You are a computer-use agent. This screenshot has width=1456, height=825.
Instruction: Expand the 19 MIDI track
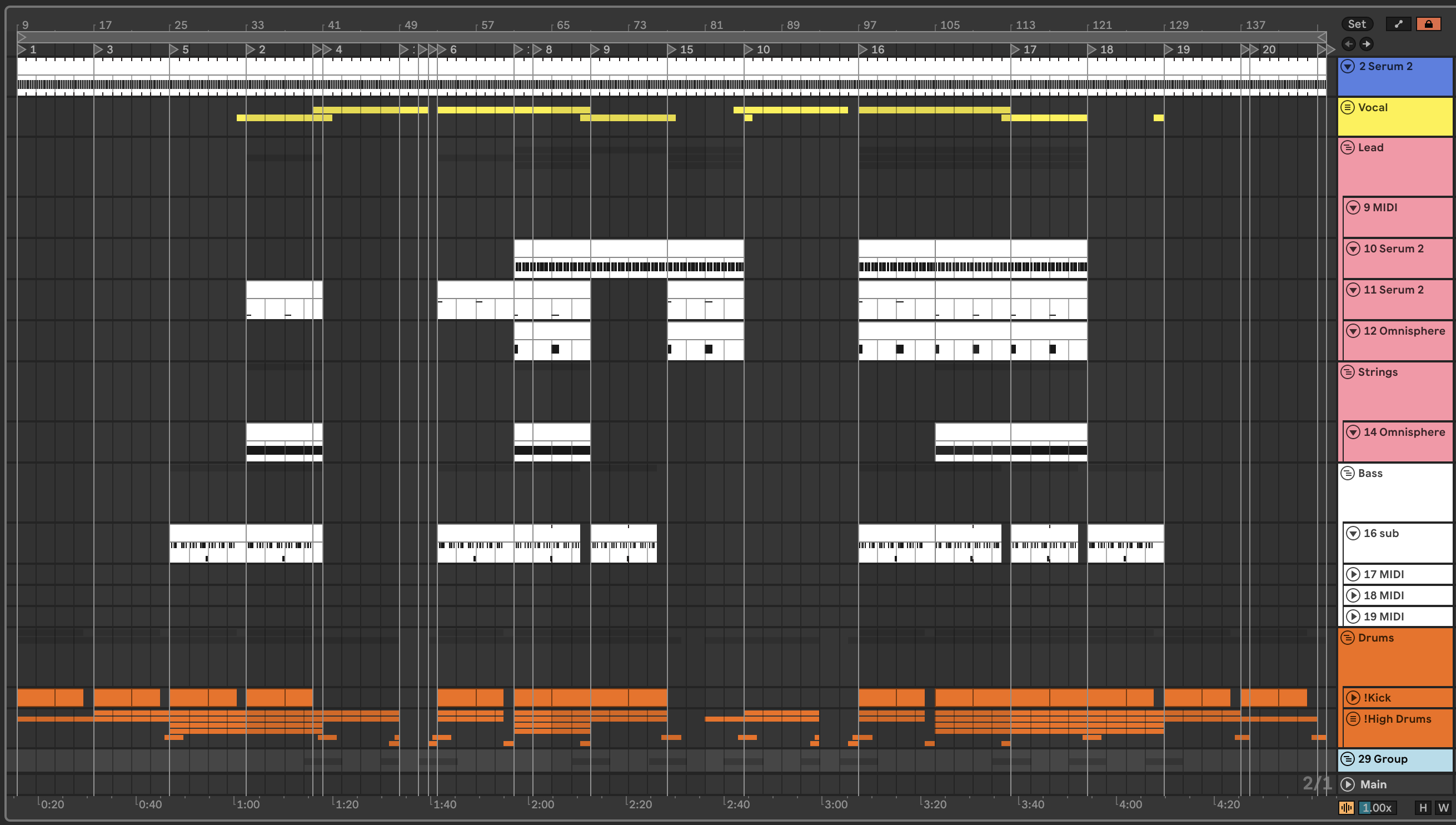click(x=1354, y=616)
